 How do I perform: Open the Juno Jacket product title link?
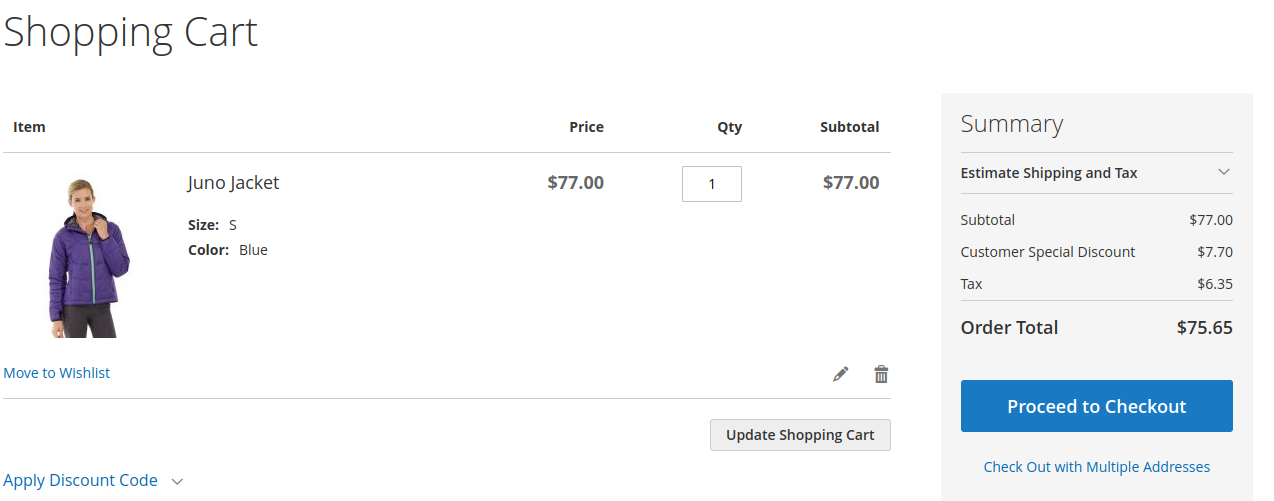point(233,183)
